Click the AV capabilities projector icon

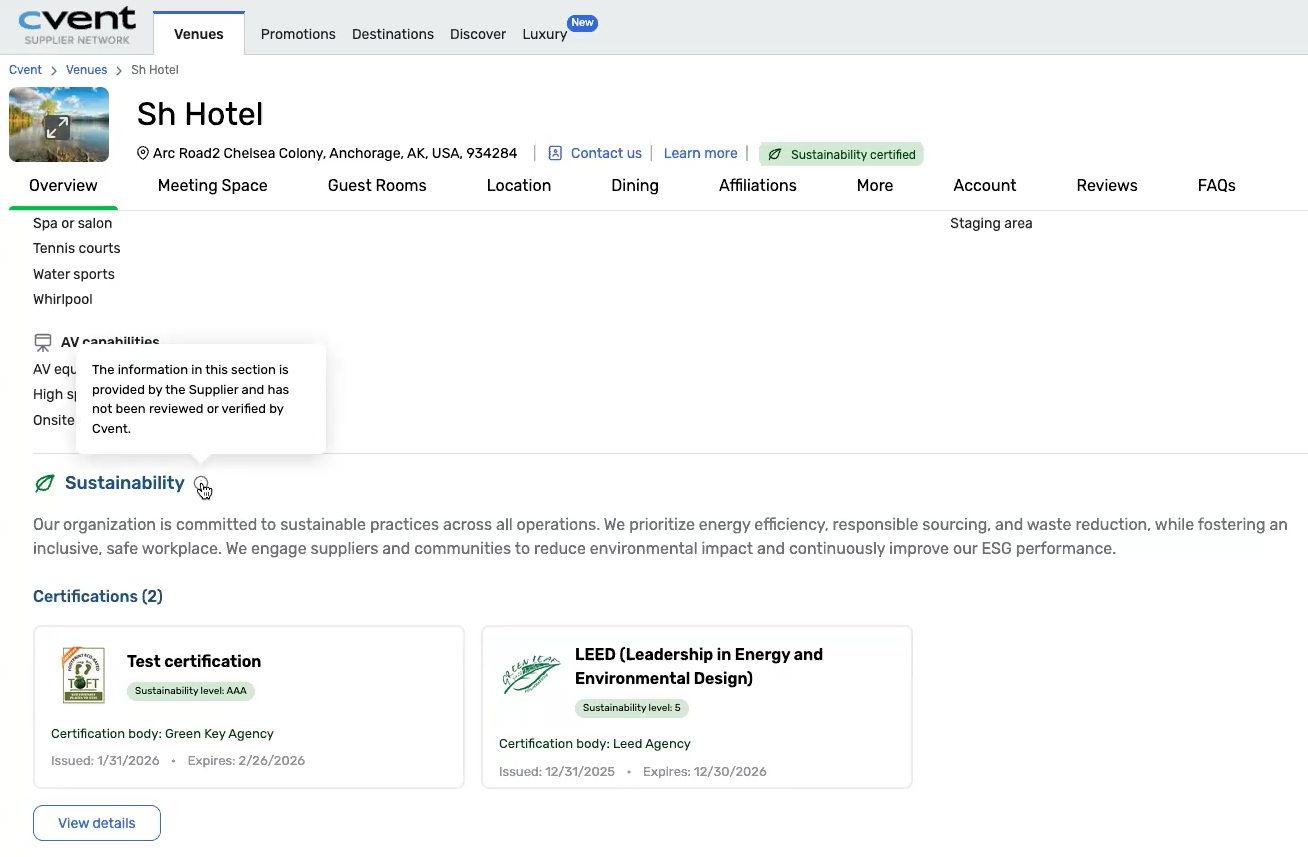click(x=43, y=343)
